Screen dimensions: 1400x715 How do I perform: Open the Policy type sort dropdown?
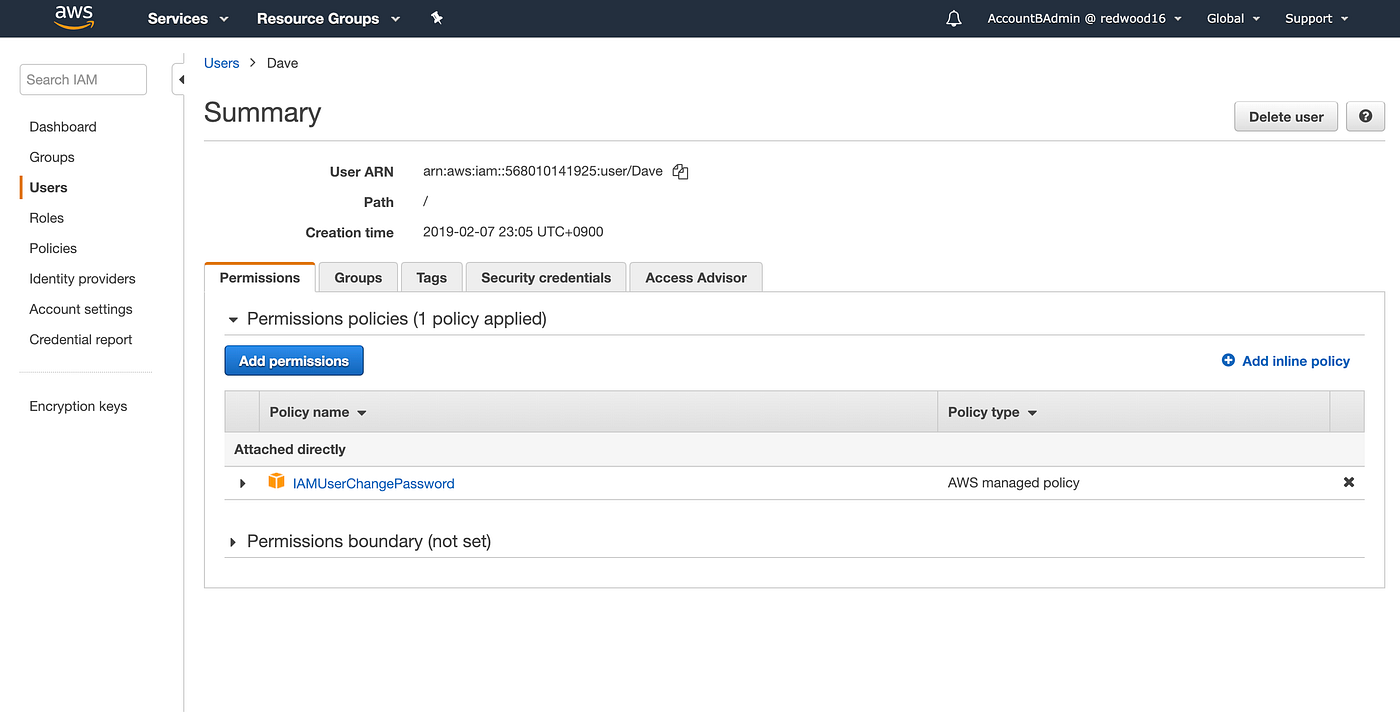1032,411
